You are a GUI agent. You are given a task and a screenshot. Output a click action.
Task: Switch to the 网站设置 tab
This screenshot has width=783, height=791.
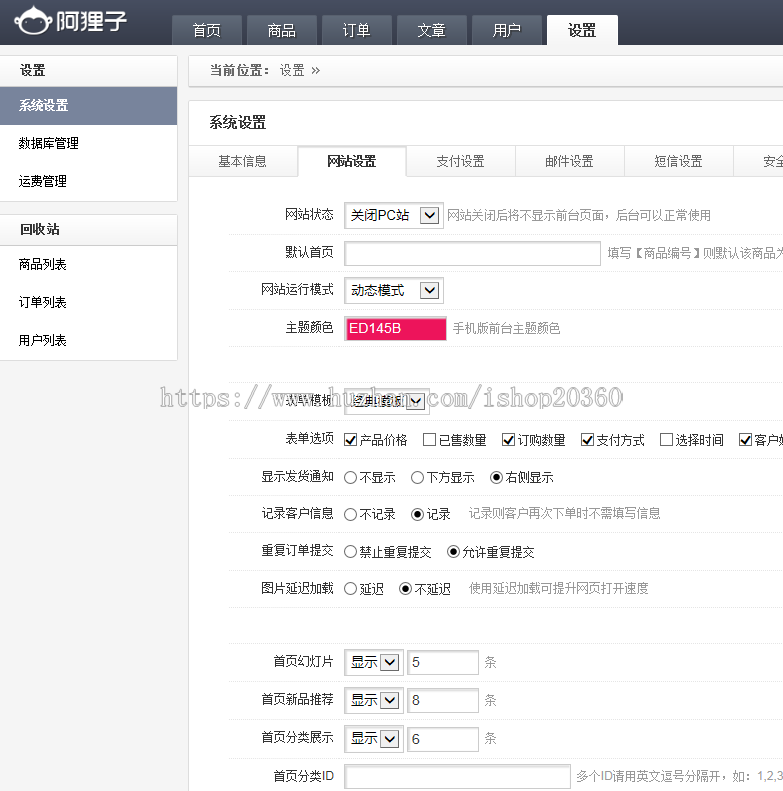pyautogui.click(x=352, y=161)
